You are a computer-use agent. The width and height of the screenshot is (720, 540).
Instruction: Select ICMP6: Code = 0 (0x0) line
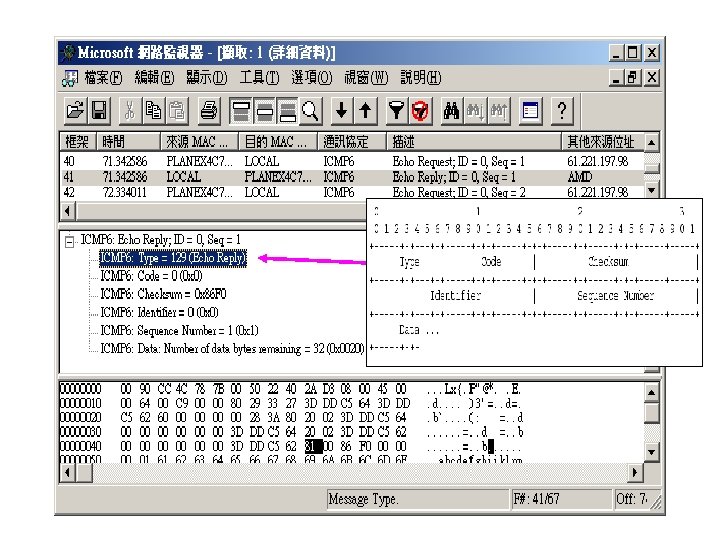click(x=151, y=276)
